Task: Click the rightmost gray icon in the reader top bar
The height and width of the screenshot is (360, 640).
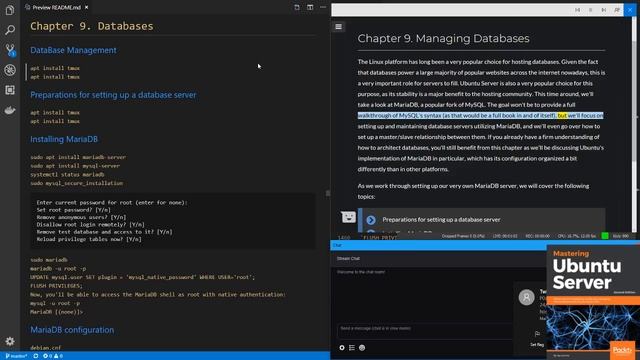Action: pos(617,10)
